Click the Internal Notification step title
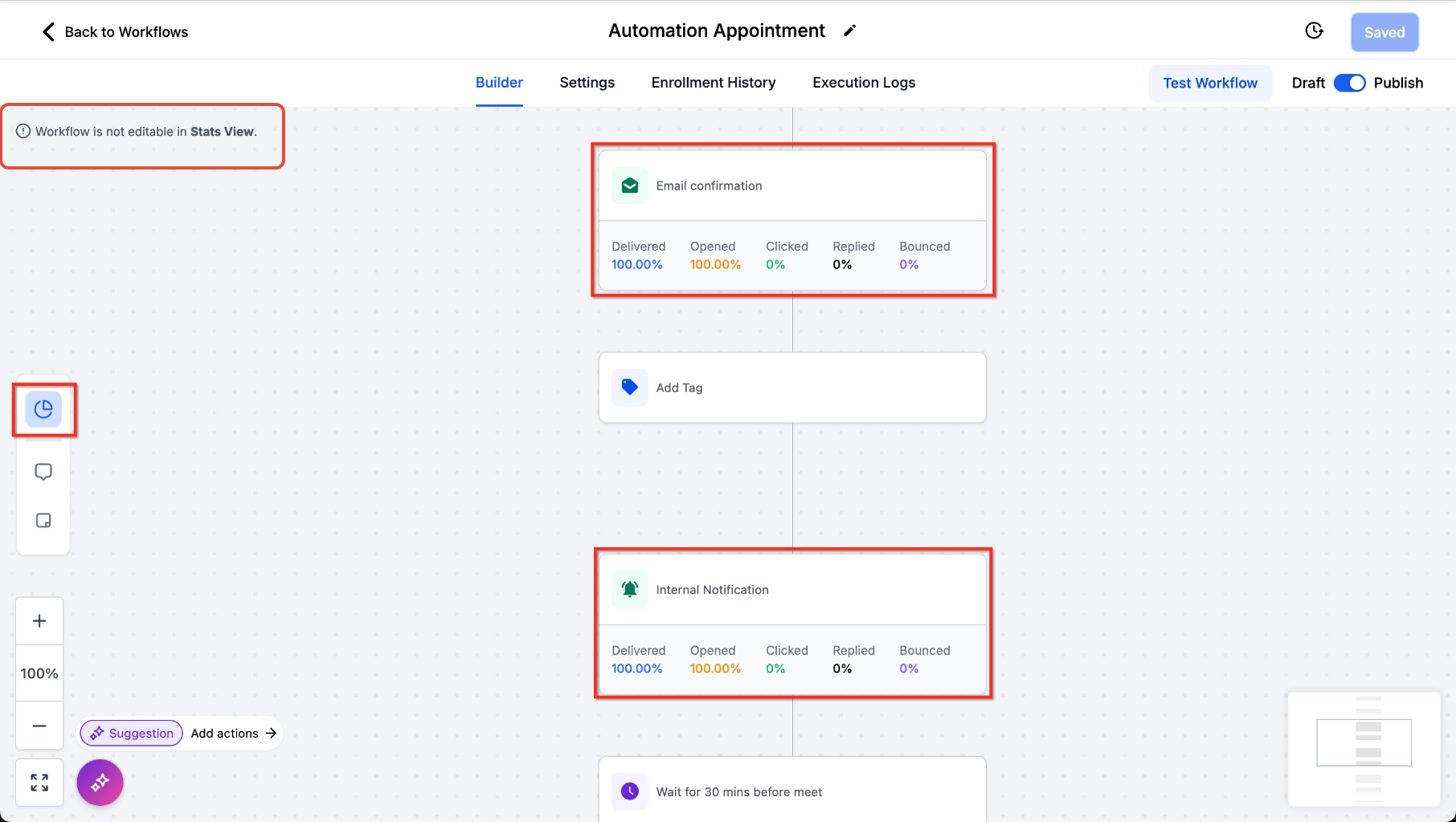Screen dimensions: 1456x822 (x=712, y=590)
